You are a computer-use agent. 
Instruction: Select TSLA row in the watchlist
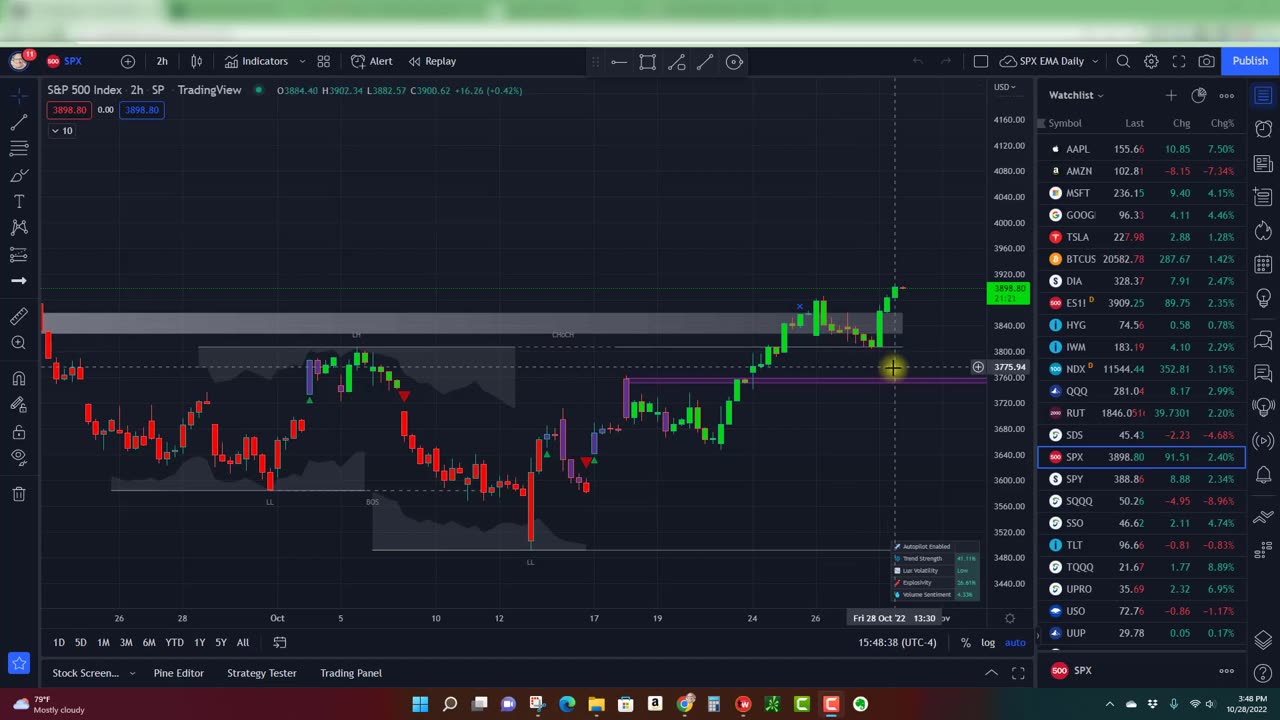1142,237
